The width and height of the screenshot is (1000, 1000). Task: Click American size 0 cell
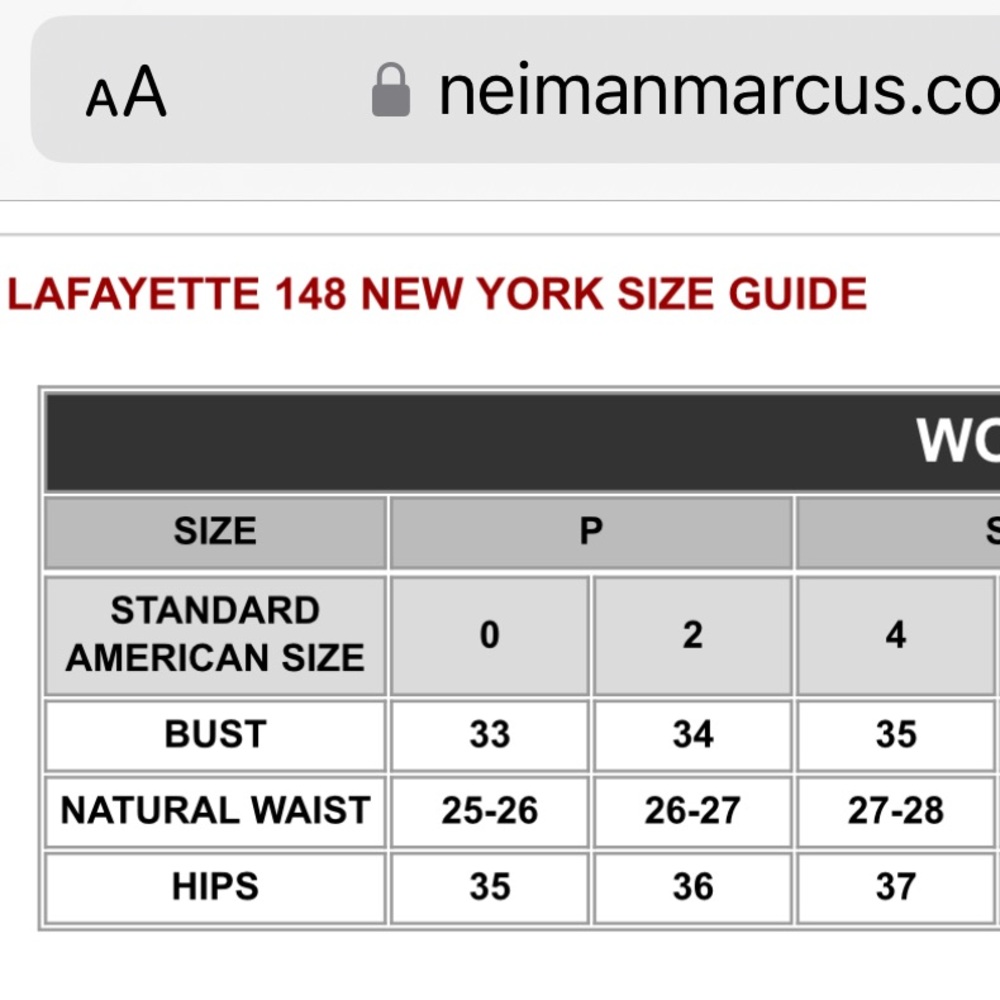(x=489, y=635)
